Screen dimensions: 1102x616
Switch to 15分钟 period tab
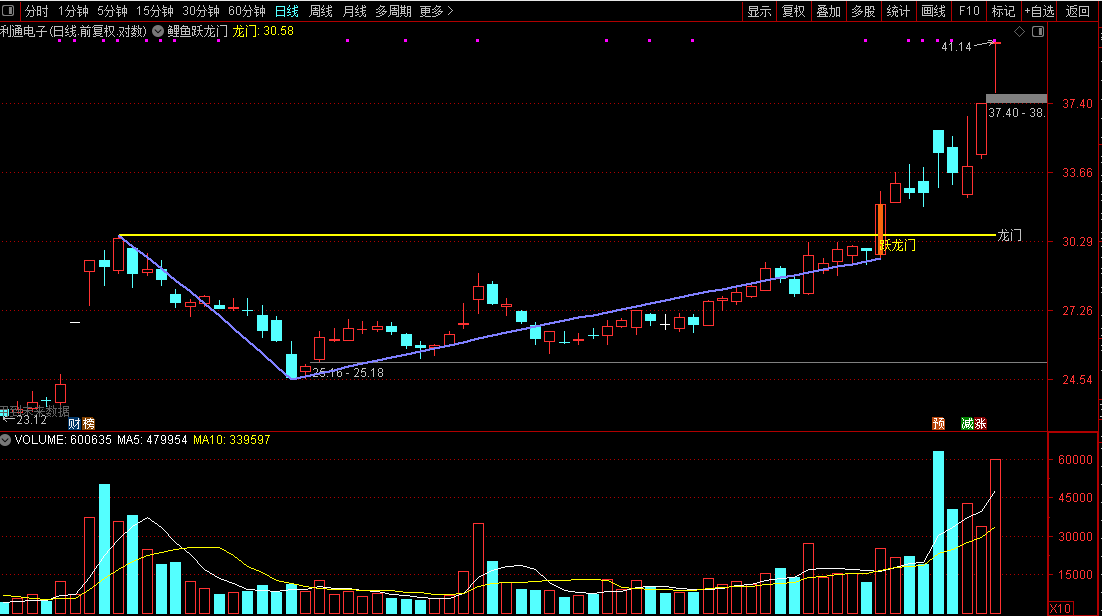click(x=155, y=11)
